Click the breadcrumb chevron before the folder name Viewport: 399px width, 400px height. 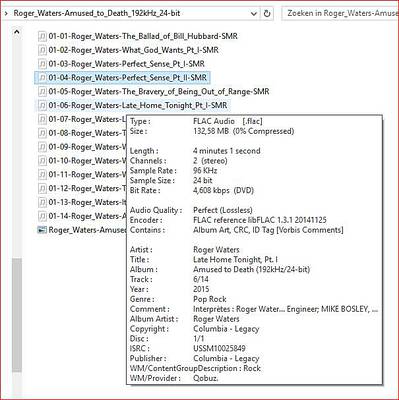point(6,14)
